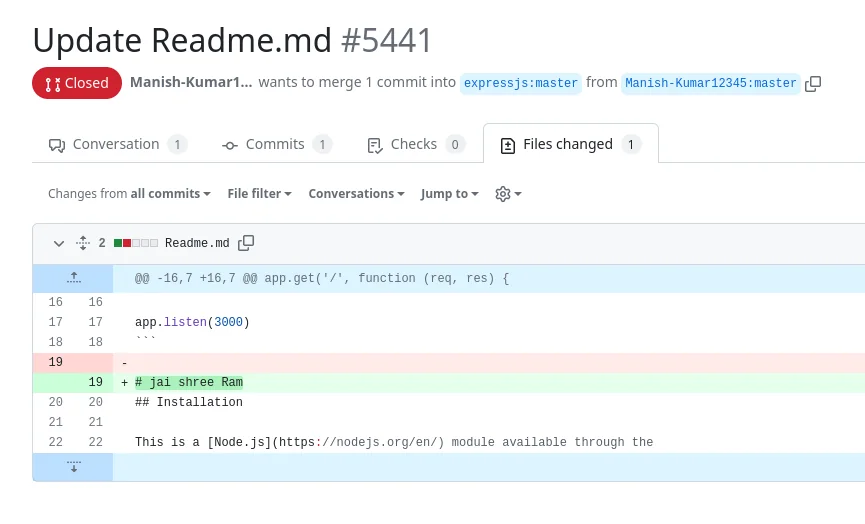
Task: Open the File filter dropdown
Action: 259,194
